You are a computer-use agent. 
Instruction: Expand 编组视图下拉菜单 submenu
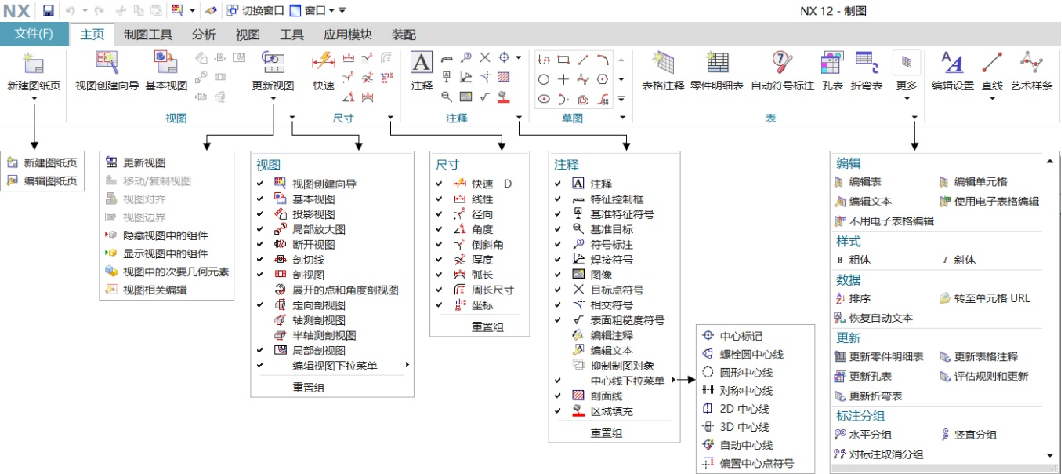click(407, 366)
